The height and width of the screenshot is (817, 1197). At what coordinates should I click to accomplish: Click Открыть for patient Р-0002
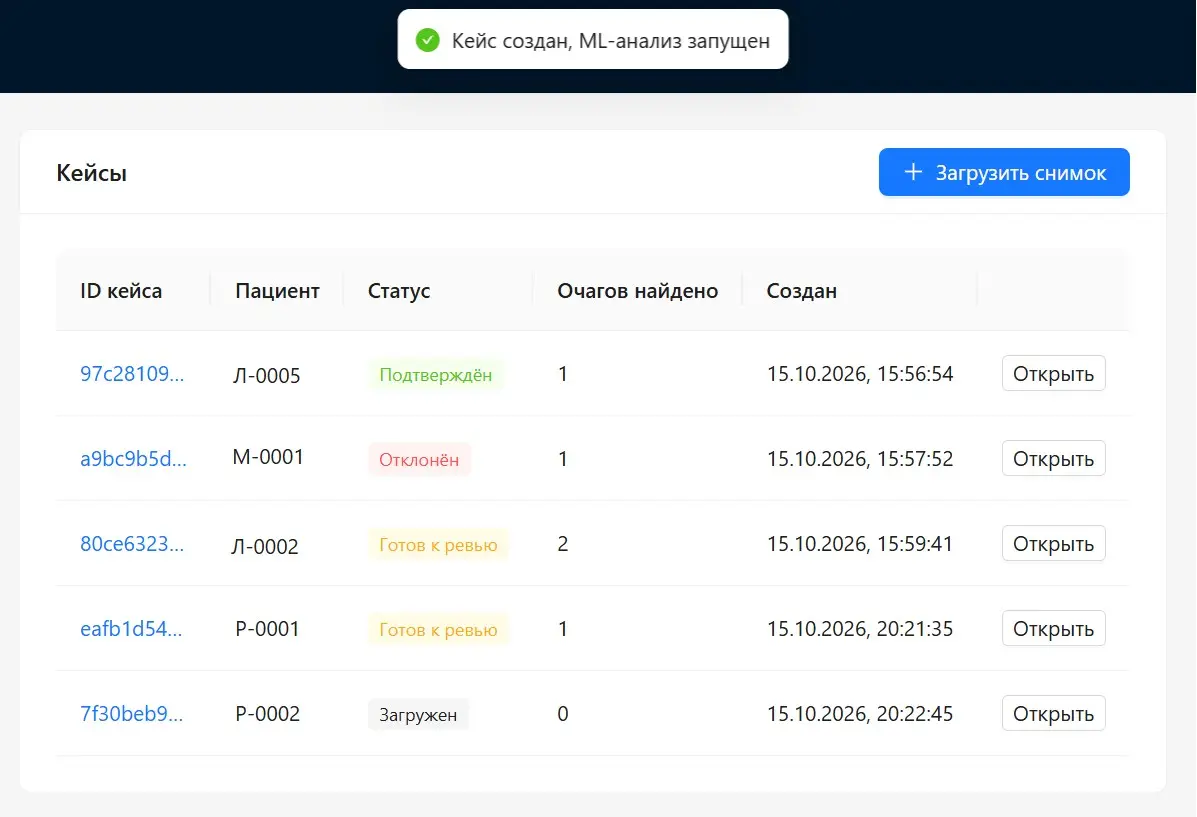[x=1053, y=713]
